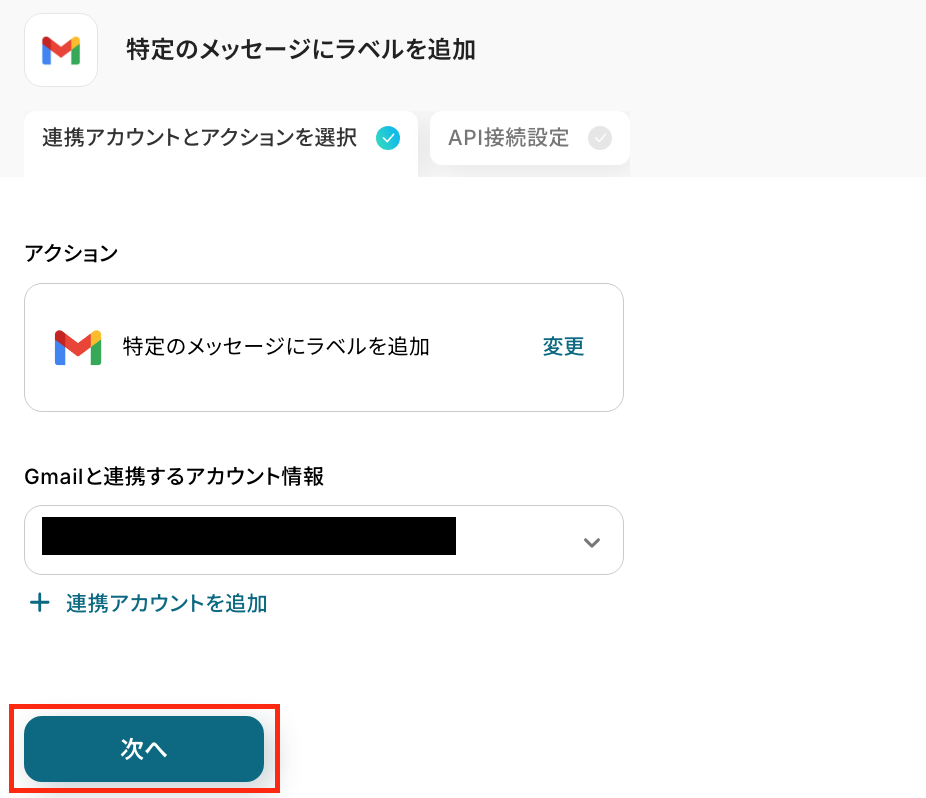The width and height of the screenshot is (926, 798).
Task: Switch to the API接続設定 tab
Action: (529, 138)
